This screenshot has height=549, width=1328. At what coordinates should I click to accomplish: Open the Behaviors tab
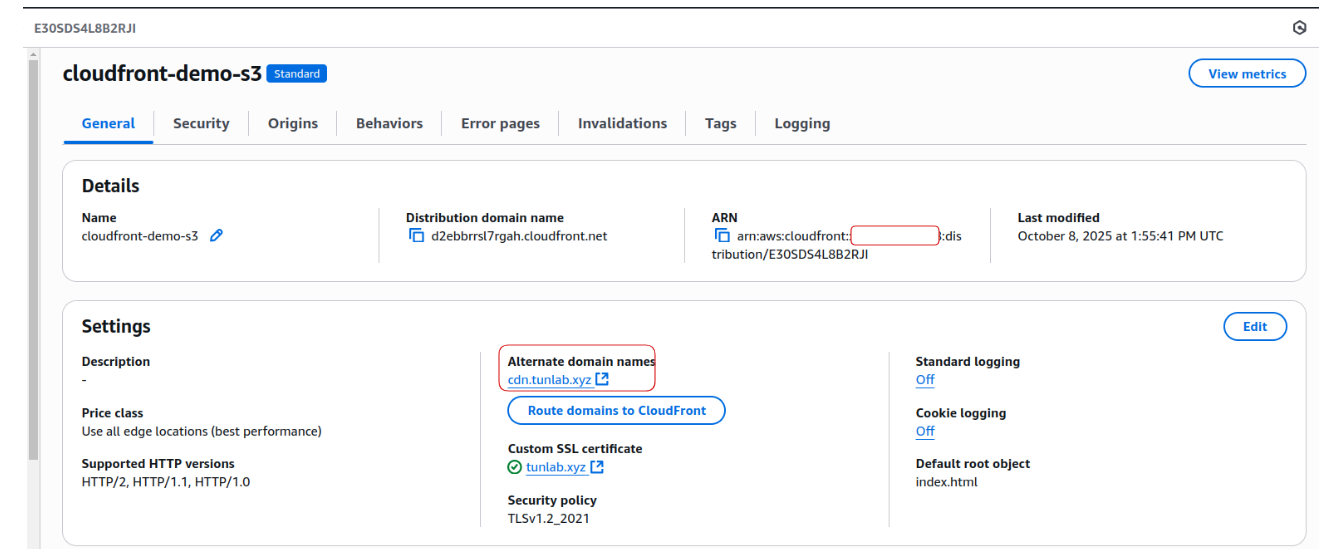pyautogui.click(x=389, y=124)
